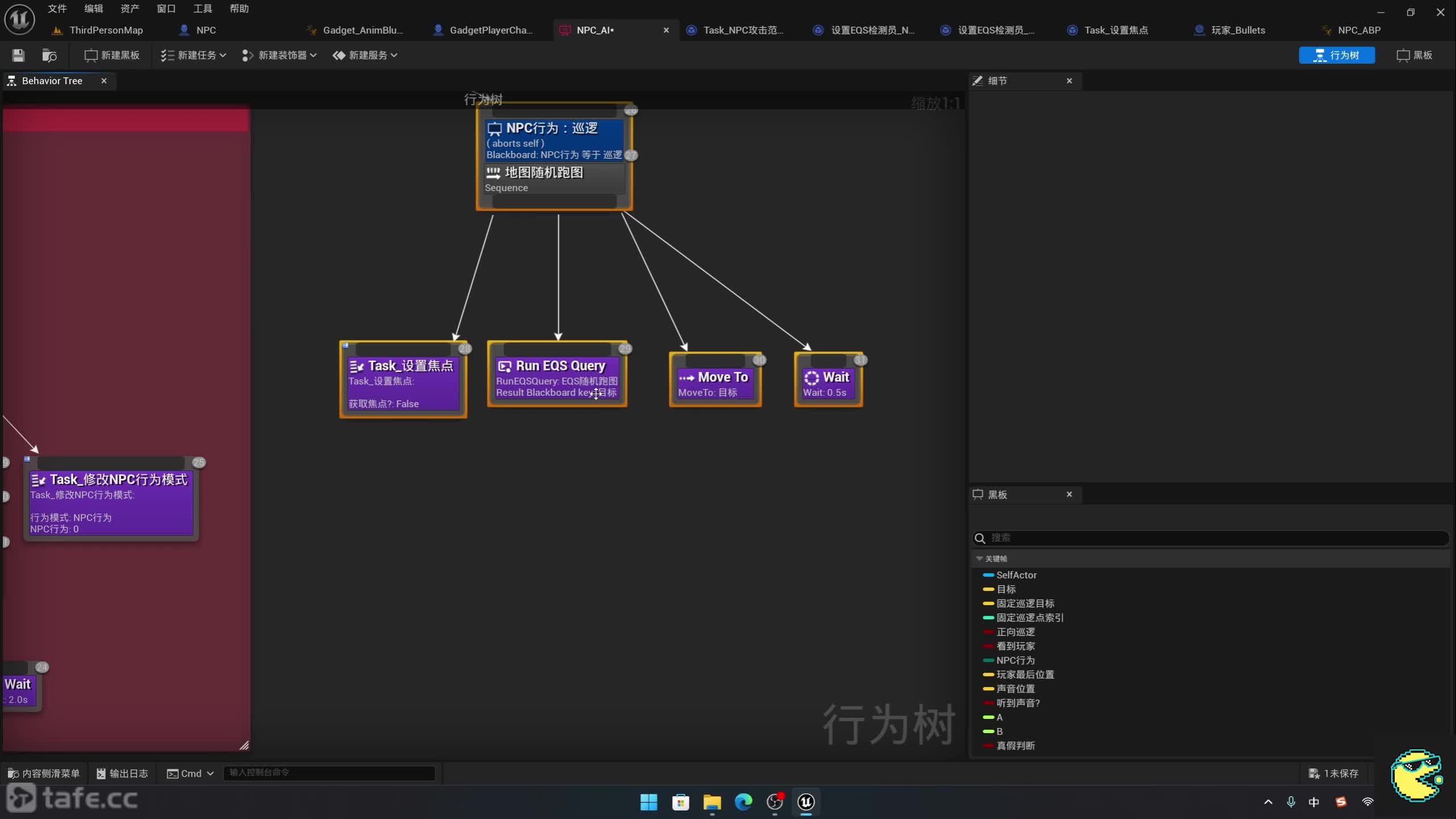Open Microsoft Store from taskbar
Screen dimensions: 1456x819
[x=680, y=802]
